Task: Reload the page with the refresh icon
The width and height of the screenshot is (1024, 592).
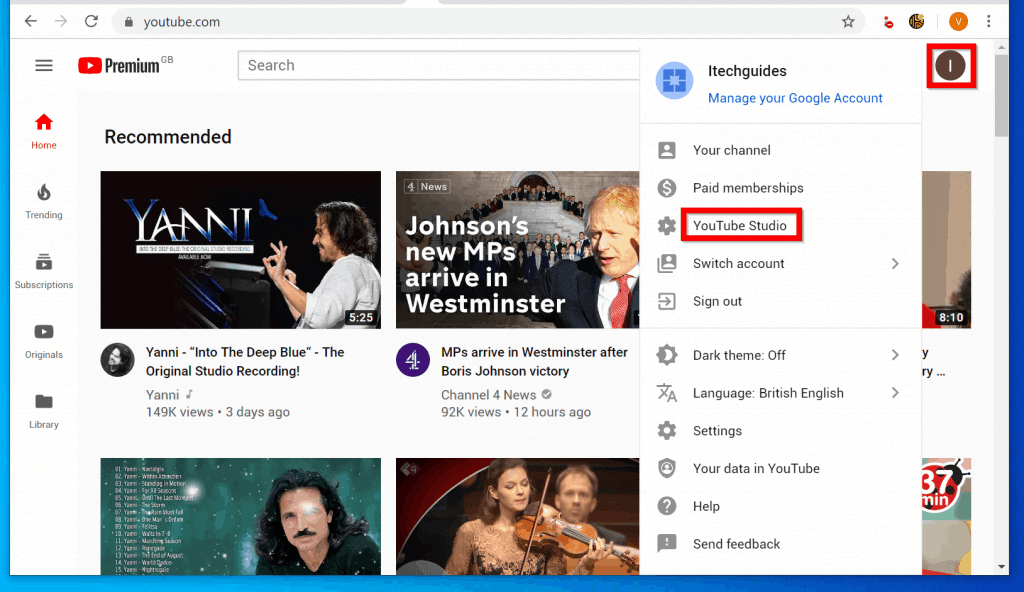Action: [x=91, y=22]
